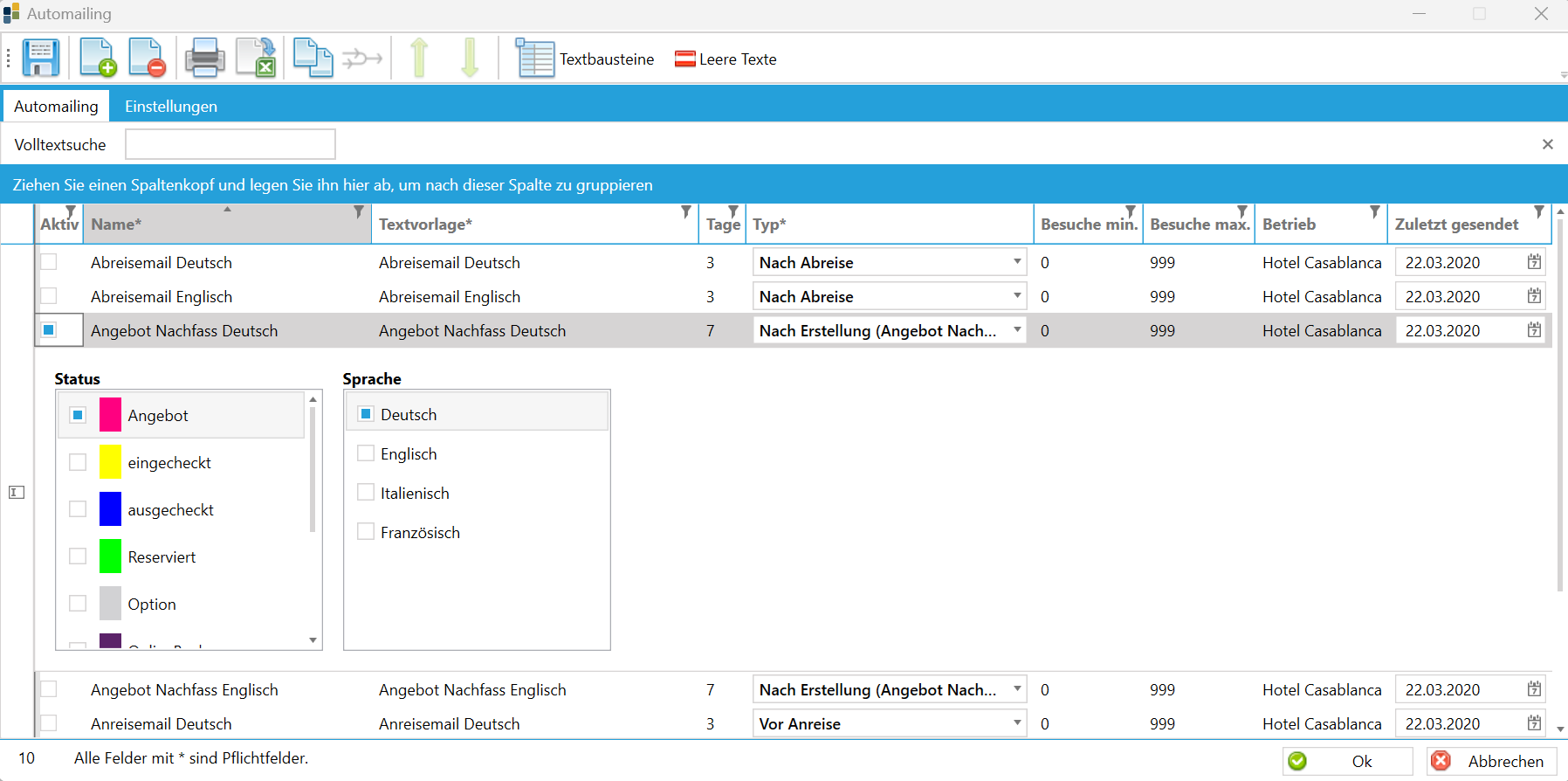Open Textbausteine

[x=584, y=59]
